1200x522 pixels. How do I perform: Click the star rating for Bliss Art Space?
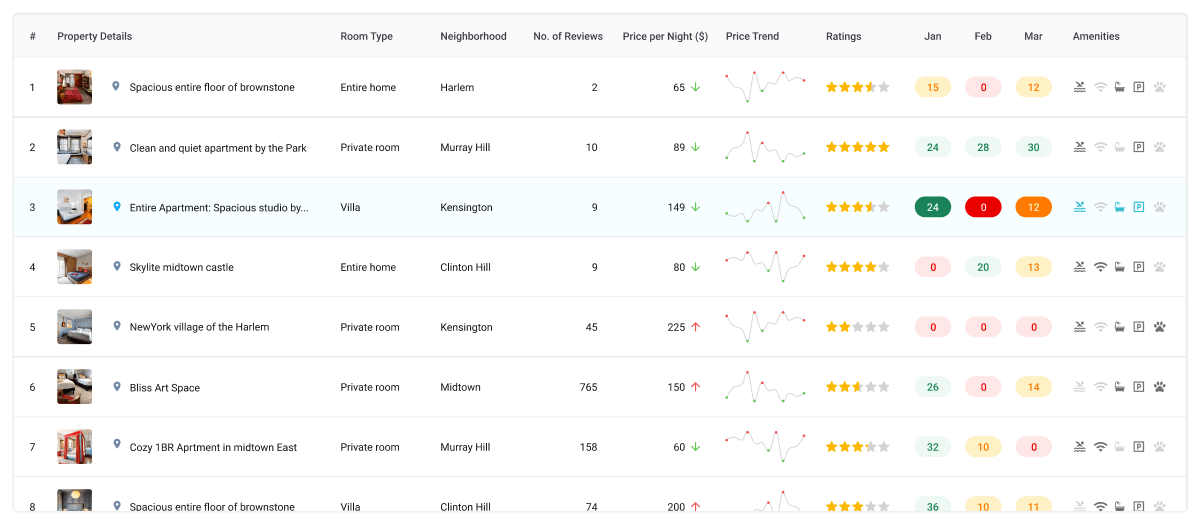[x=857, y=387]
